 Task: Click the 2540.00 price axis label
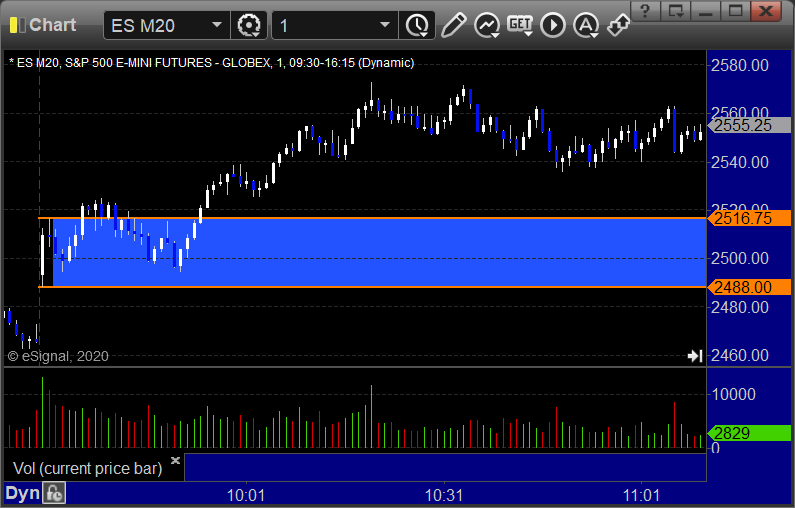coord(740,162)
